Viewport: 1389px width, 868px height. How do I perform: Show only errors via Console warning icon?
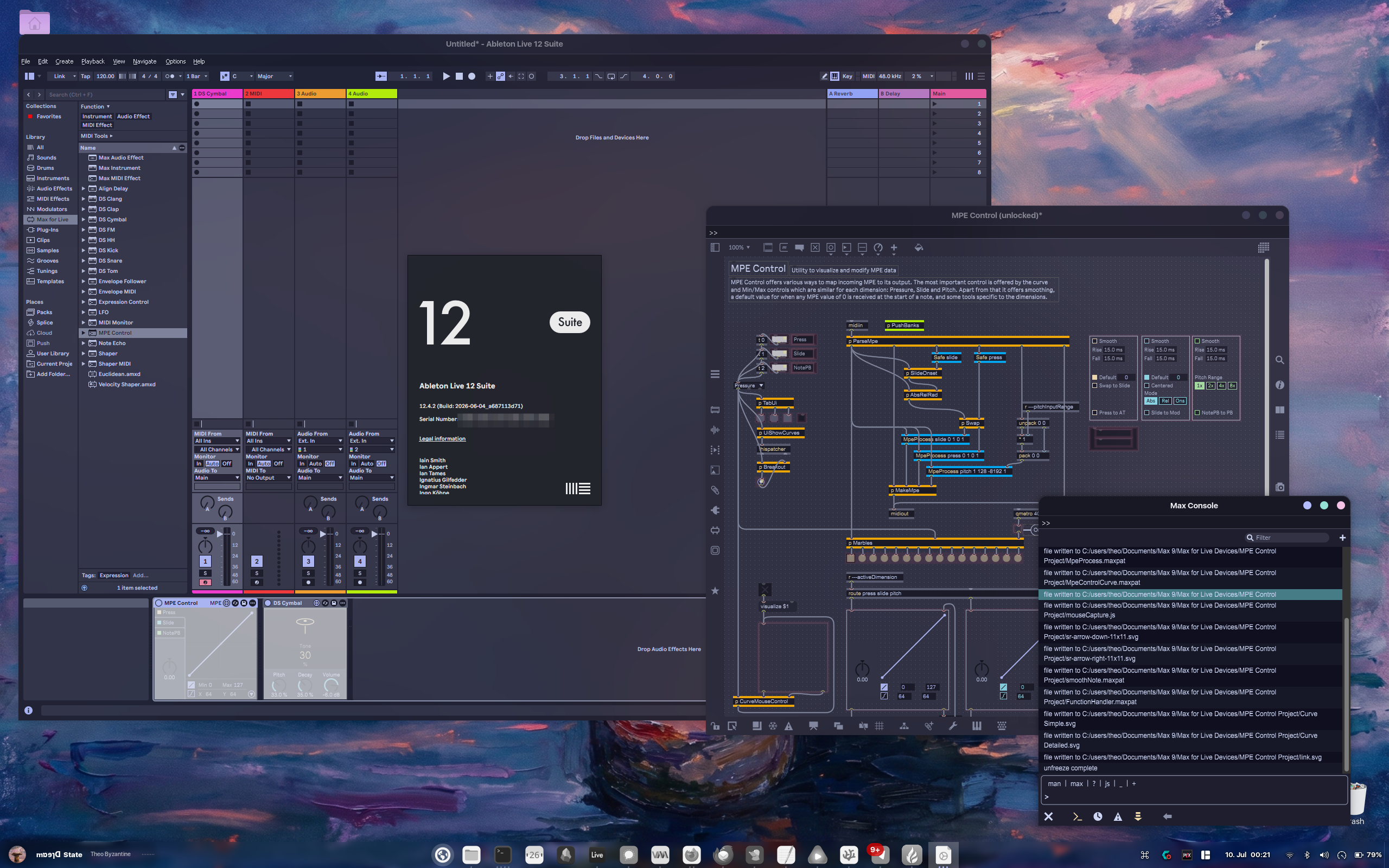point(1118,816)
